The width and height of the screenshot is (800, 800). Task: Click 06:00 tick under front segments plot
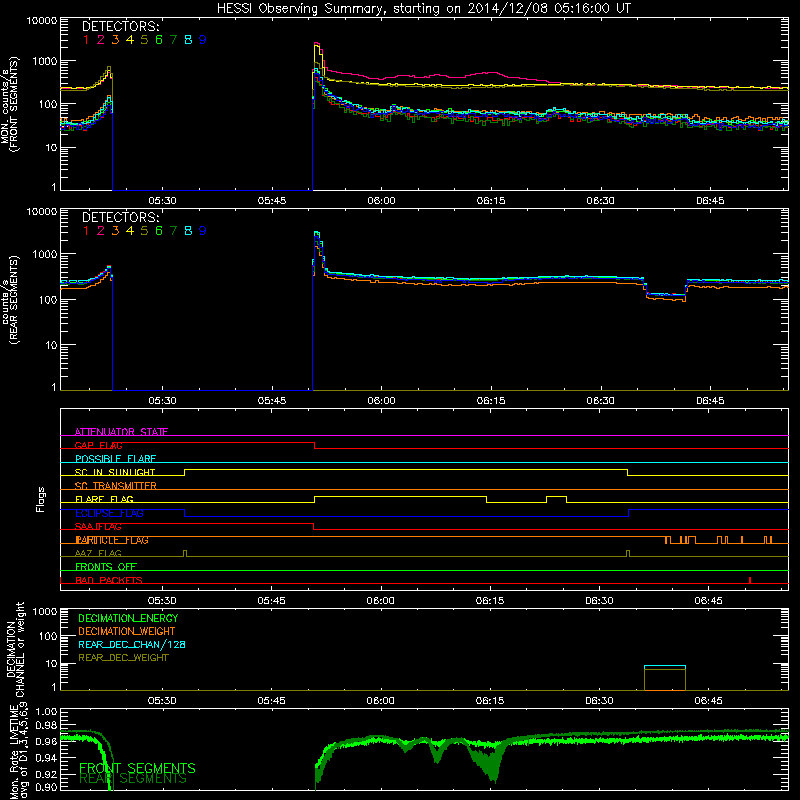(x=382, y=201)
